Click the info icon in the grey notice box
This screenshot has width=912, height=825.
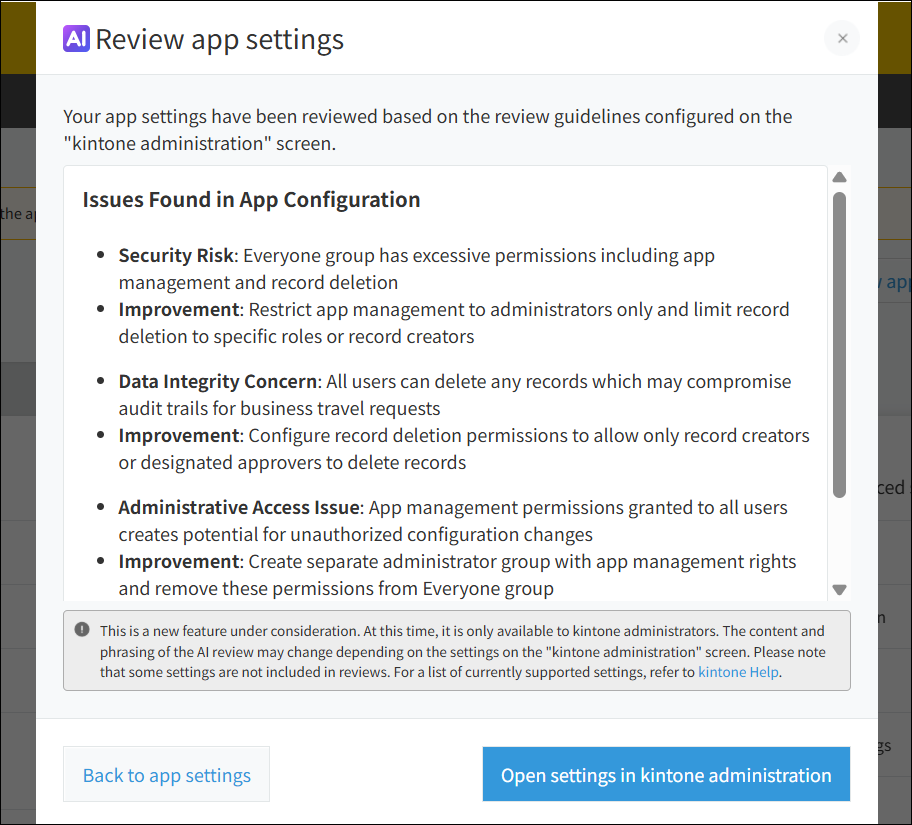[80, 630]
